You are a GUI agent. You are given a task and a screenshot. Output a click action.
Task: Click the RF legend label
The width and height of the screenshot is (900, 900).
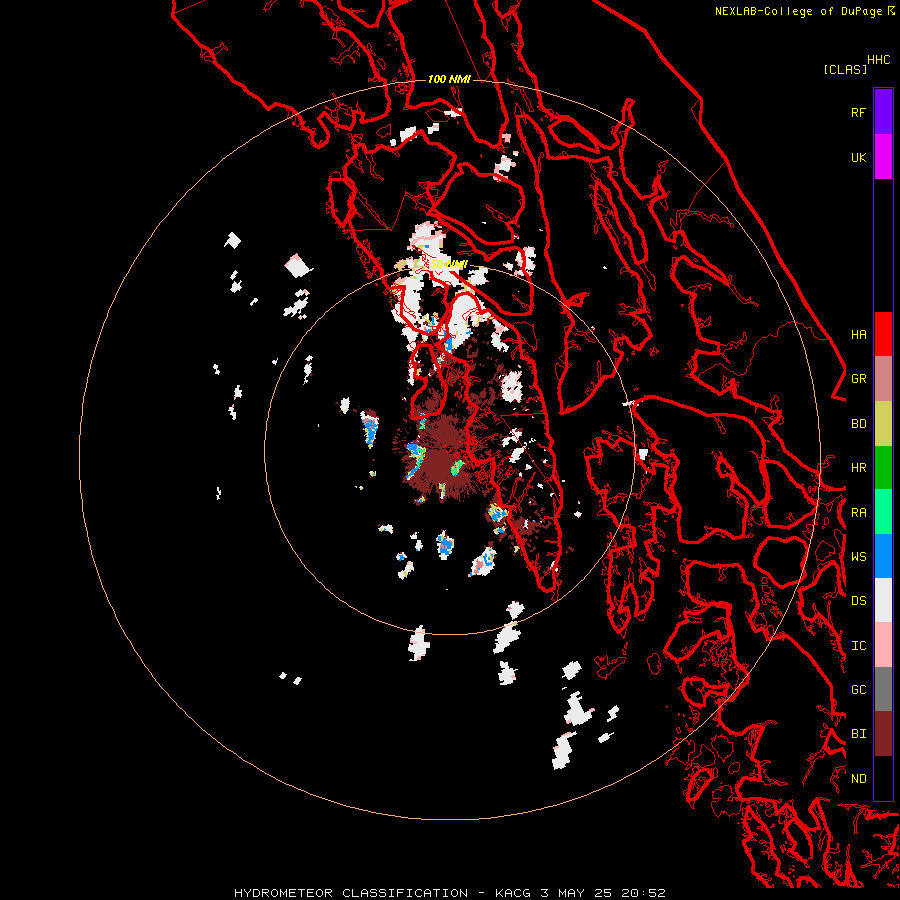[x=858, y=112]
